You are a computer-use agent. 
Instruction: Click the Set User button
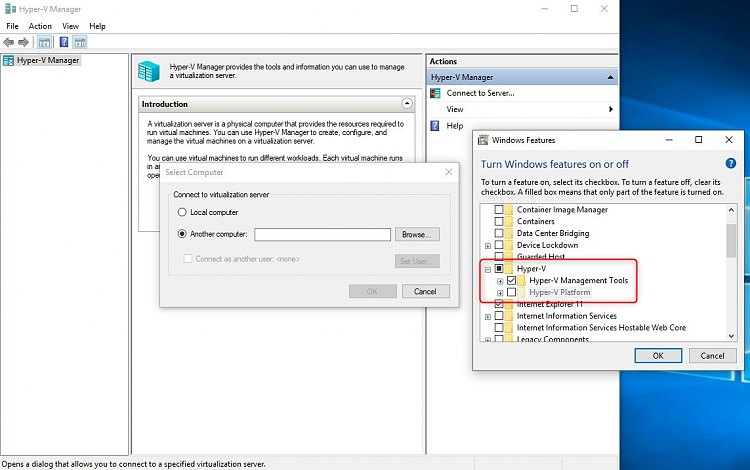[x=417, y=261]
